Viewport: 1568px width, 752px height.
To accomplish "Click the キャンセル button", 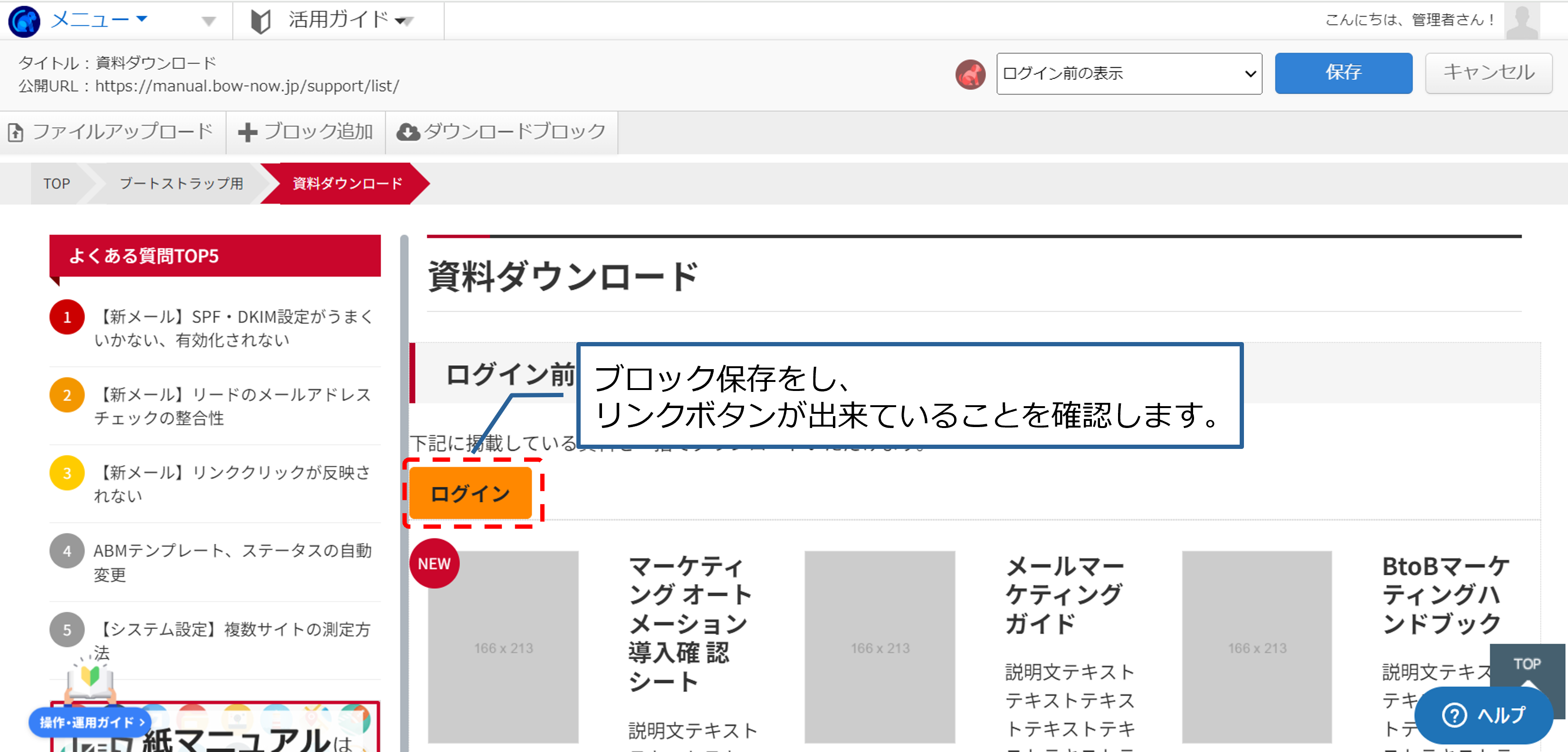I will point(1488,73).
